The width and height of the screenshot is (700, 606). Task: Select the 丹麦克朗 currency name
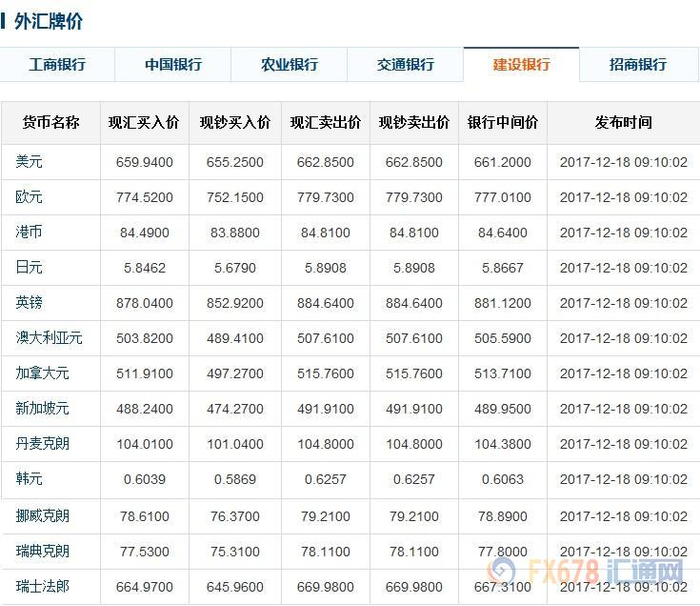click(x=42, y=444)
